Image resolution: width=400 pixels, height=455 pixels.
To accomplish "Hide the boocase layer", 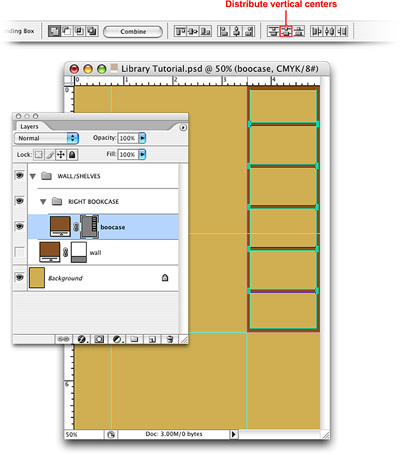I will point(20,226).
